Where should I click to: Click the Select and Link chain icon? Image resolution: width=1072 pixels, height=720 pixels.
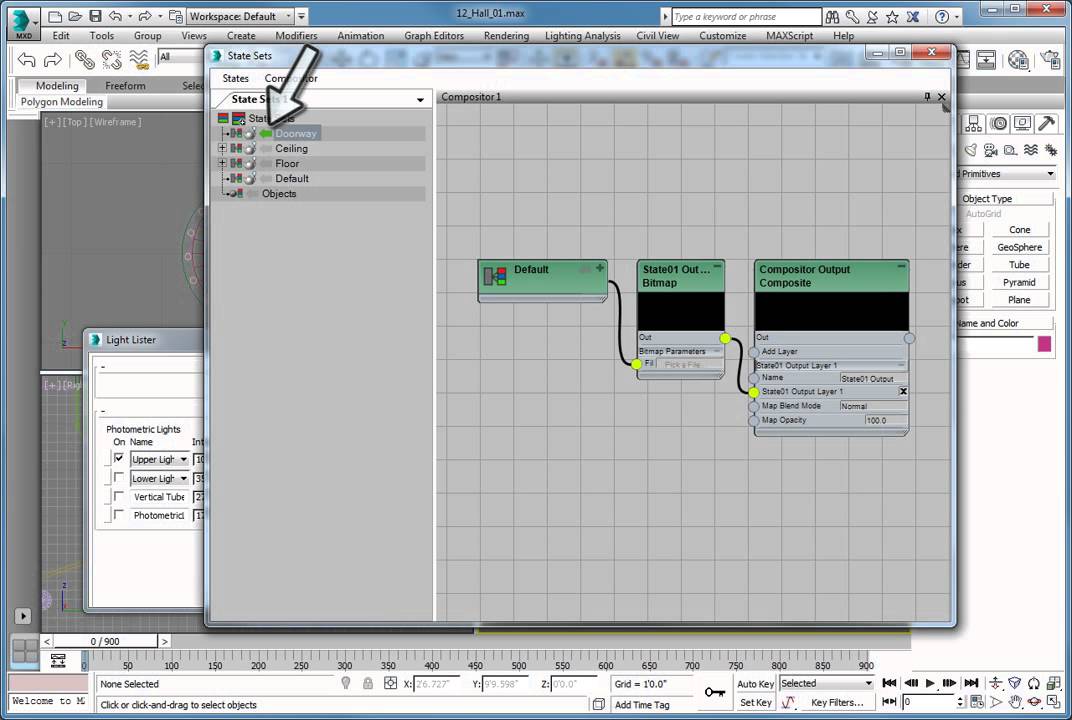[85, 60]
